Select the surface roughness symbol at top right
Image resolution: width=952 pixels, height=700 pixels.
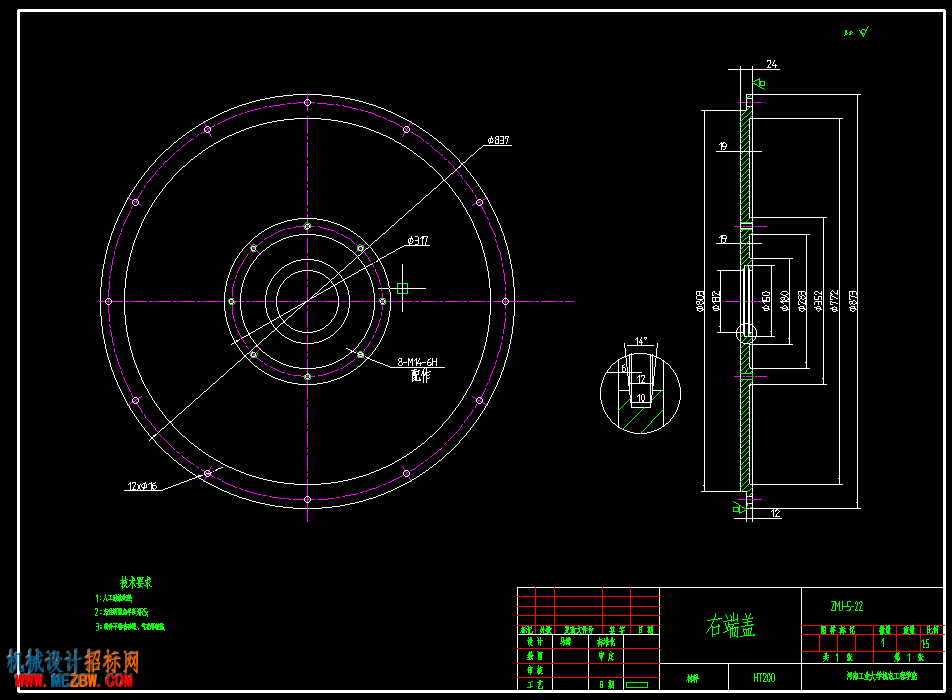[x=857, y=32]
